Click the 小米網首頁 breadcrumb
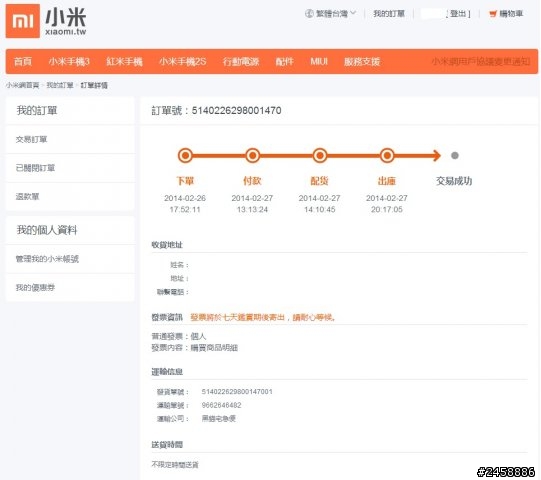Image resolution: width=541 pixels, height=480 pixels. (x=22, y=85)
